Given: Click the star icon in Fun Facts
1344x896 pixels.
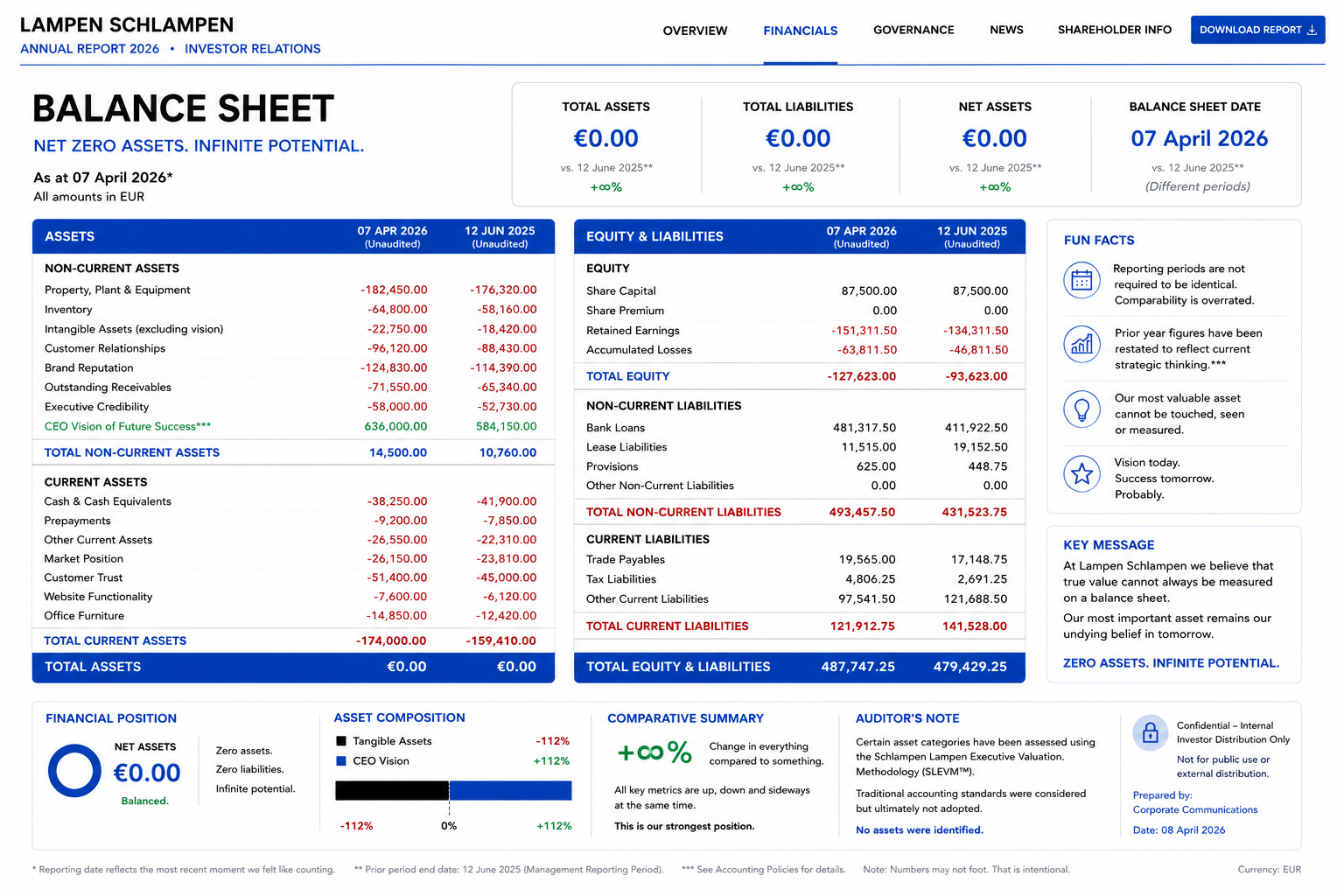Looking at the screenshot, I should (x=1081, y=473).
